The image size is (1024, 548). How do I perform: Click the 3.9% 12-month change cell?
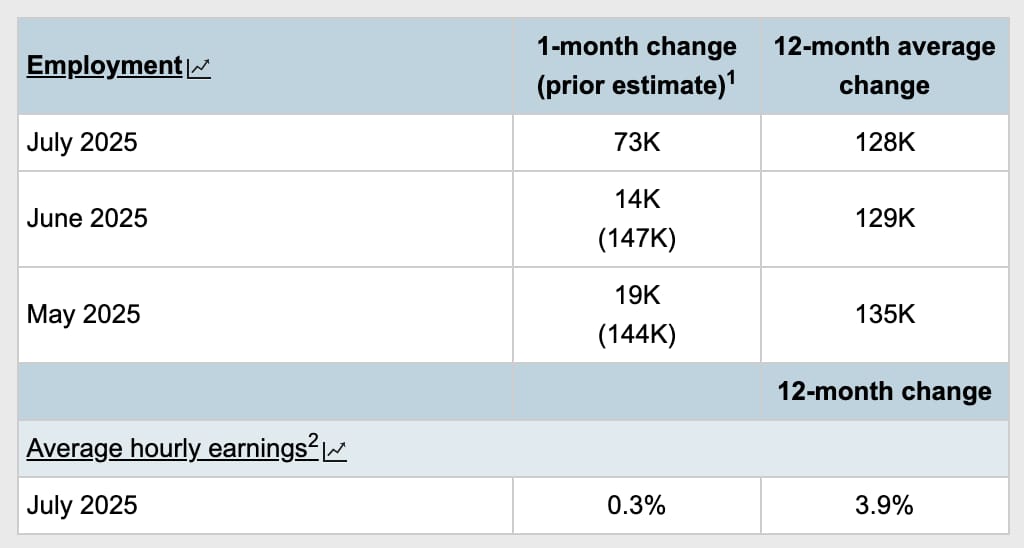click(x=884, y=506)
